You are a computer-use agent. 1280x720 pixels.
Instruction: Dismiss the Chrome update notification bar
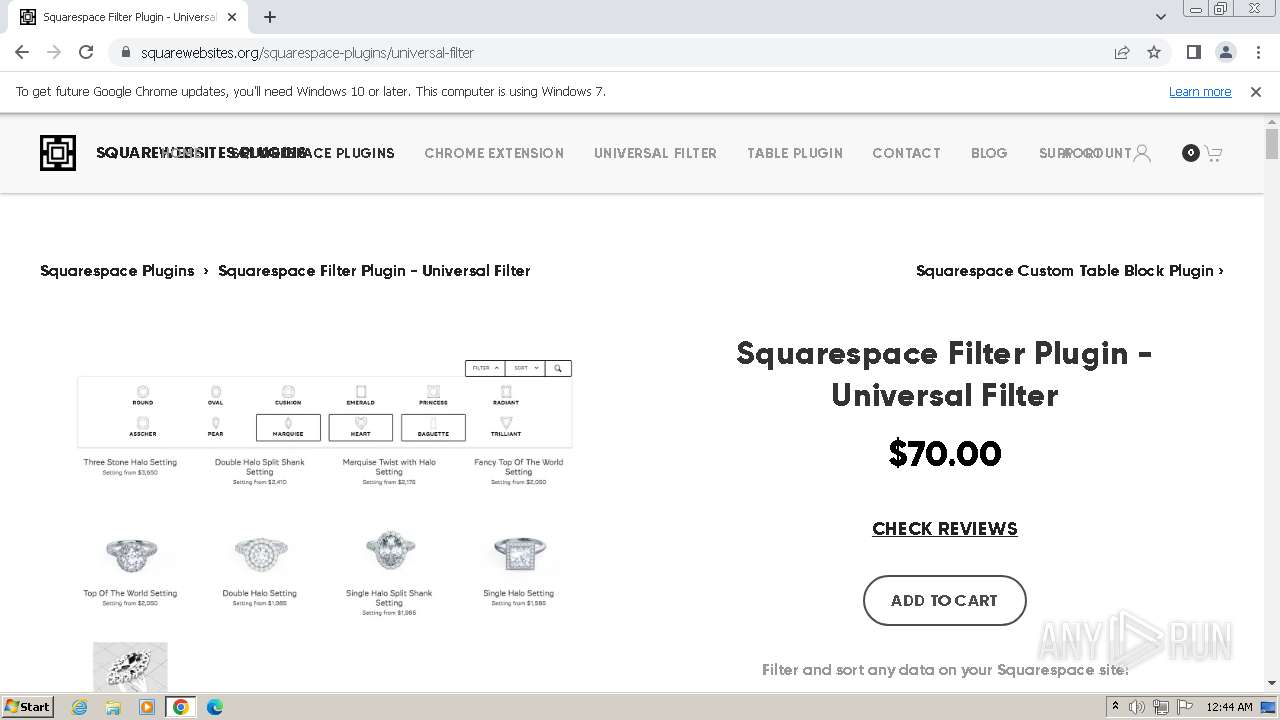(1256, 91)
